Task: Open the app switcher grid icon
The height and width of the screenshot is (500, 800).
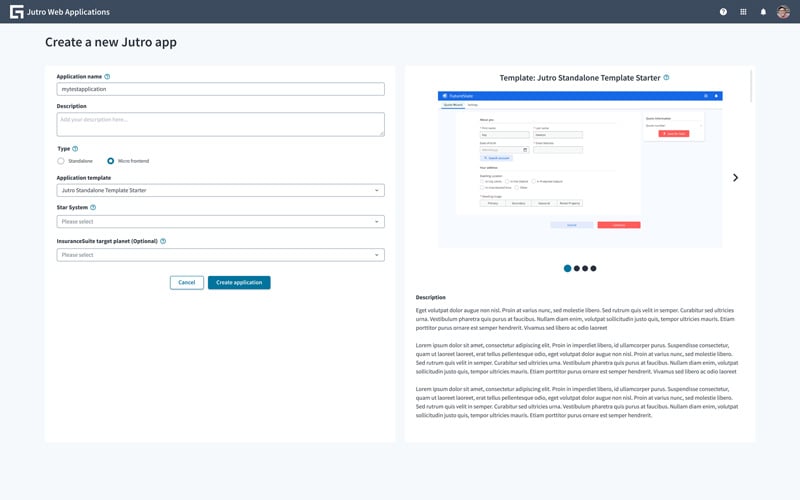Action: point(743,12)
